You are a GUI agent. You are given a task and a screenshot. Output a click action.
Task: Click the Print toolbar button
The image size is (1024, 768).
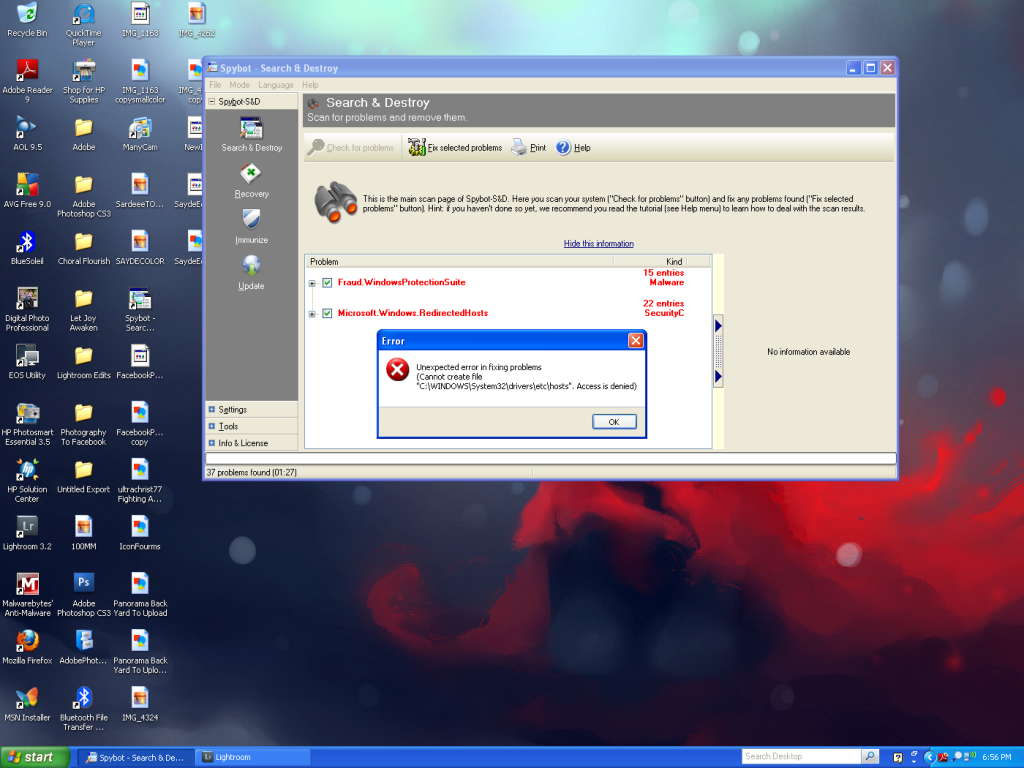point(528,148)
